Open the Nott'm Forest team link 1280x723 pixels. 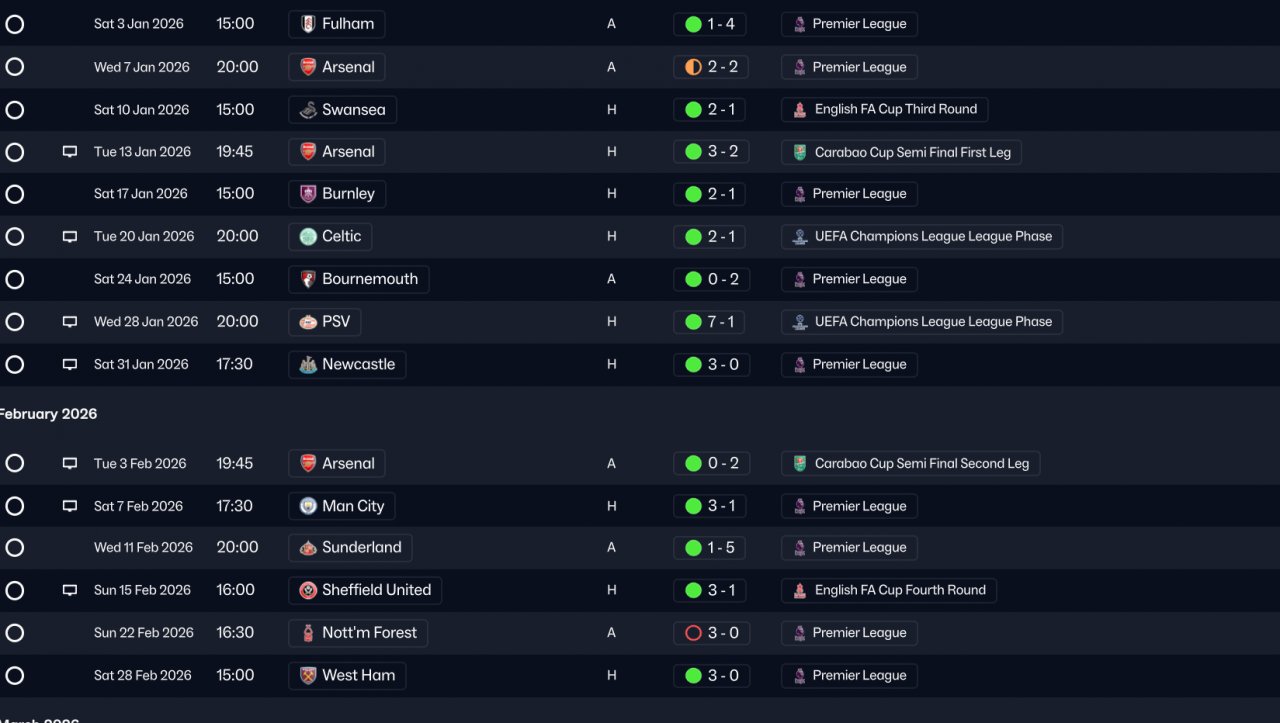coord(358,633)
